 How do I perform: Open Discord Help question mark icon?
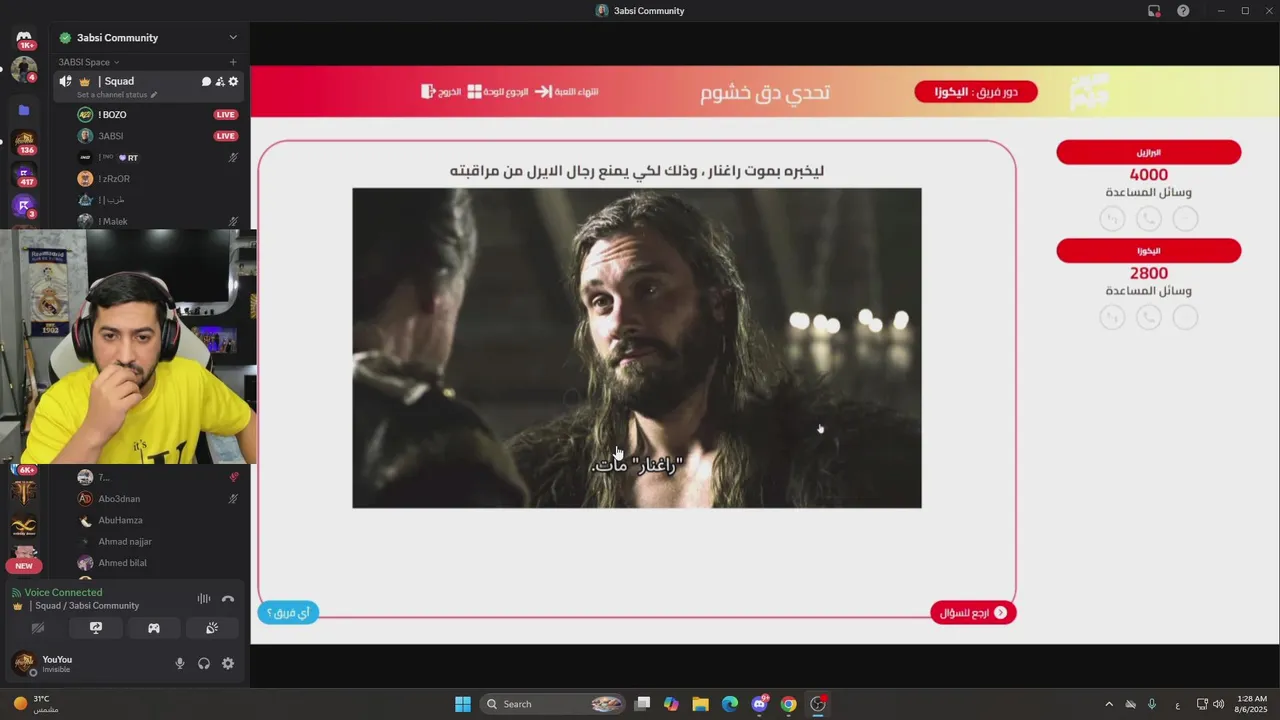pyautogui.click(x=1183, y=11)
